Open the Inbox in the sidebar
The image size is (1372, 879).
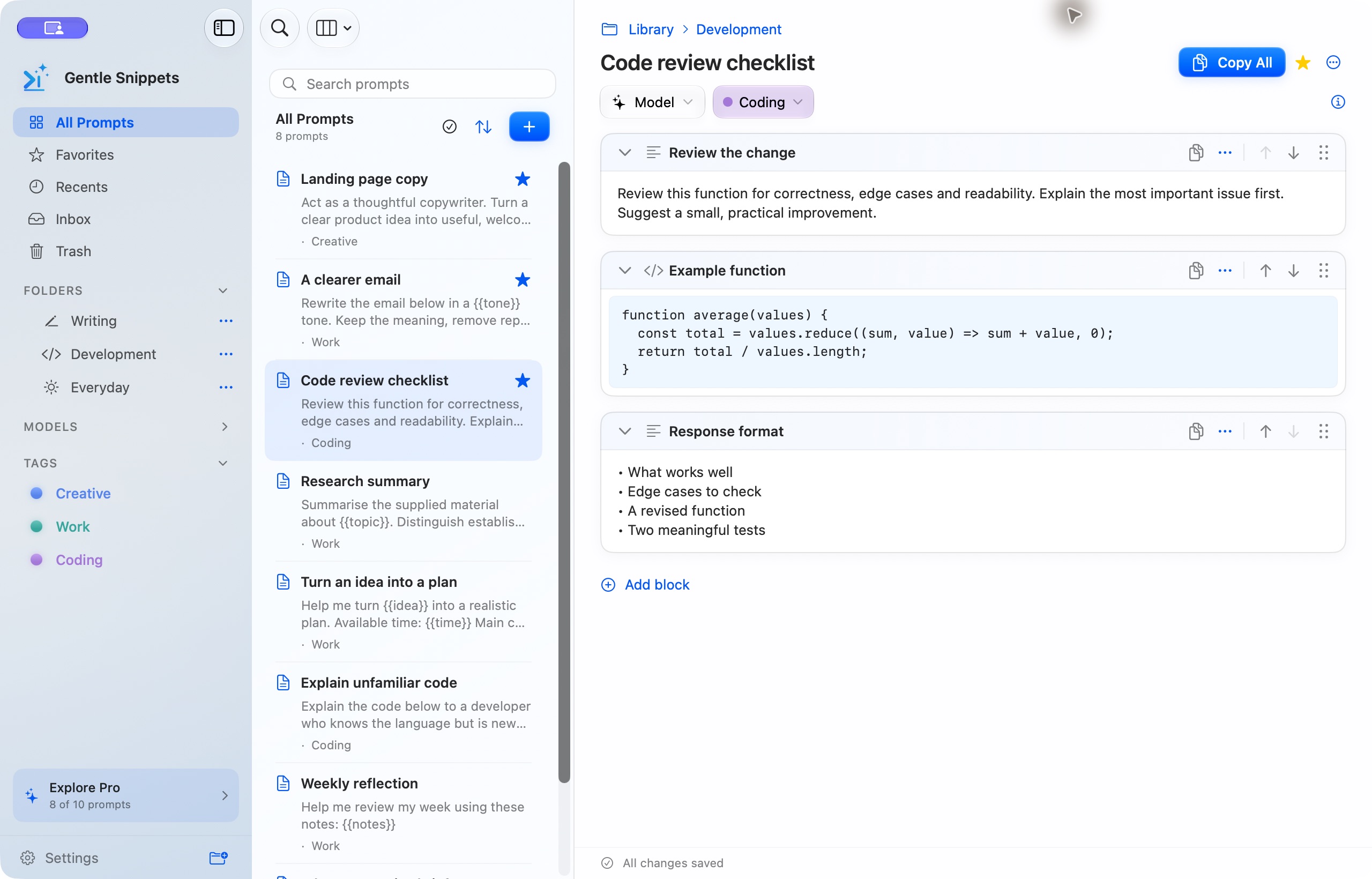point(125,219)
